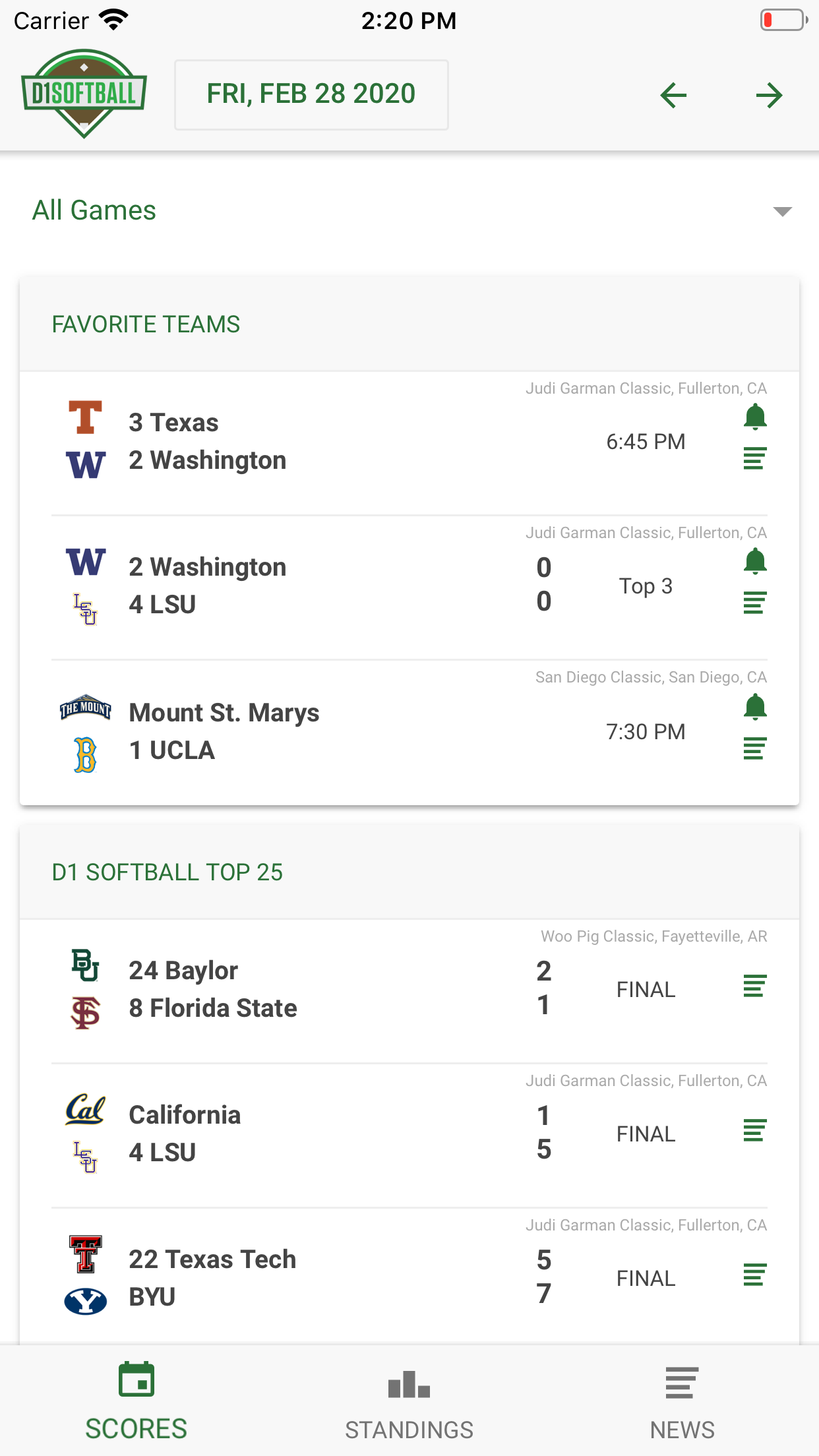The height and width of the screenshot is (1456, 819).
Task: Open details icon for Baylor vs Florida State
Action: click(754, 986)
